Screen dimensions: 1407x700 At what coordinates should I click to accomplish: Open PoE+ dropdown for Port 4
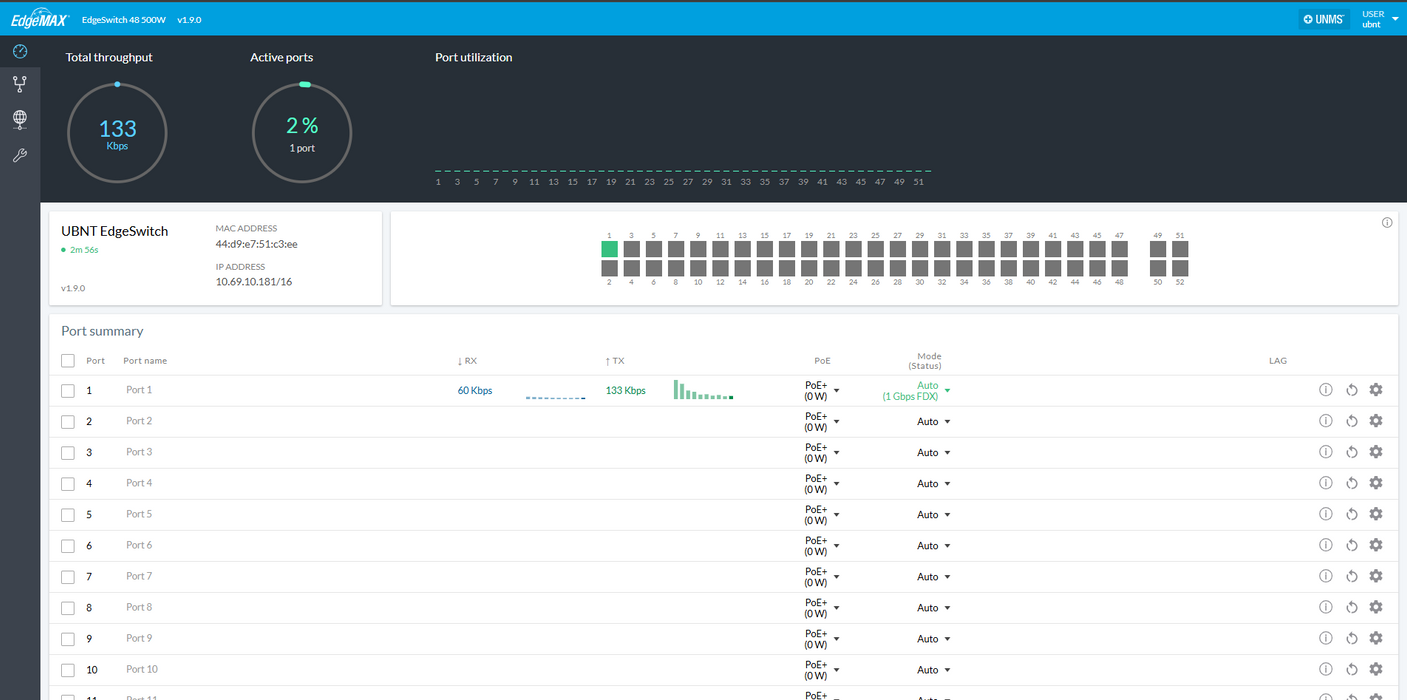tap(822, 484)
